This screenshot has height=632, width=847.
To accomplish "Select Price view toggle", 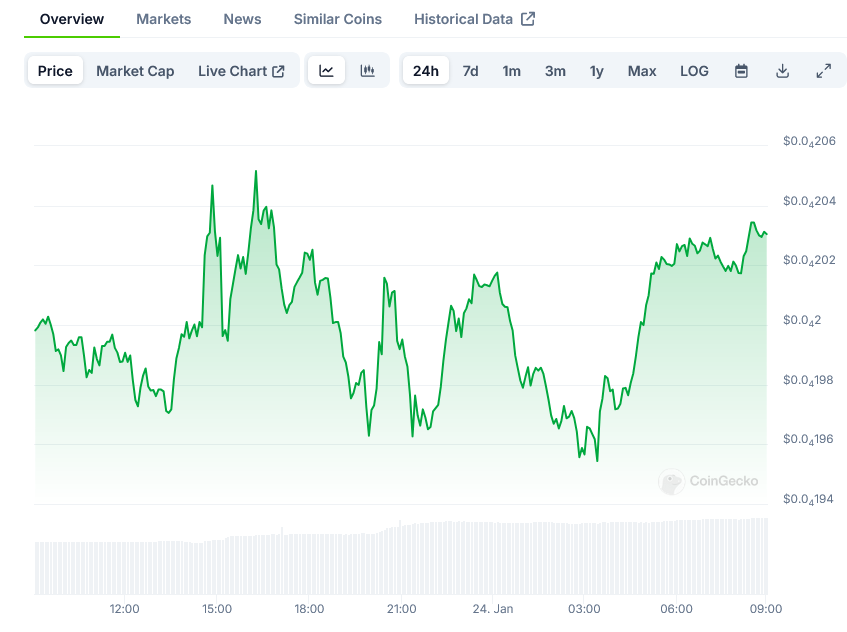I will click(x=55, y=71).
